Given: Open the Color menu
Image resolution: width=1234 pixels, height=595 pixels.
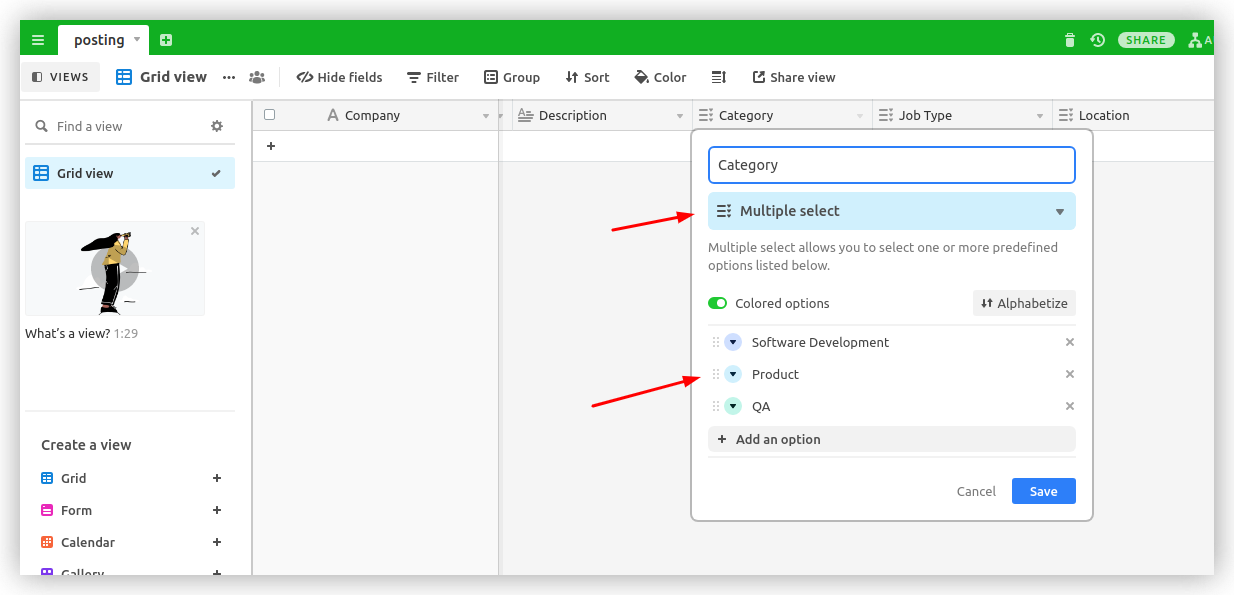Looking at the screenshot, I should (661, 77).
